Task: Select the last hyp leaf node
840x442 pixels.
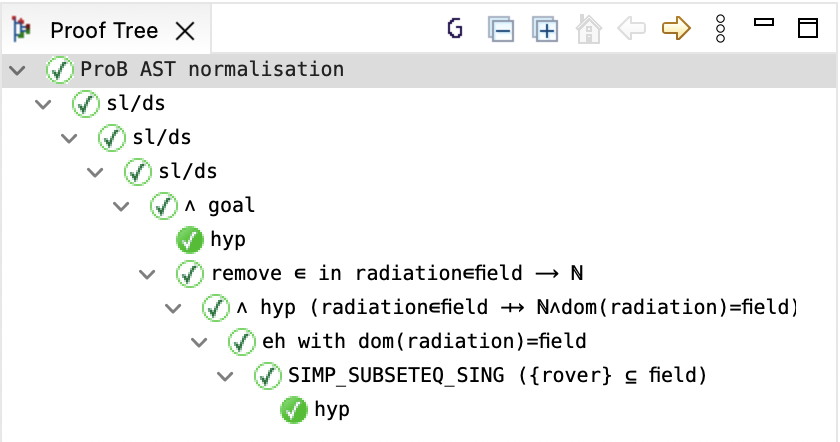Action: coord(331,410)
